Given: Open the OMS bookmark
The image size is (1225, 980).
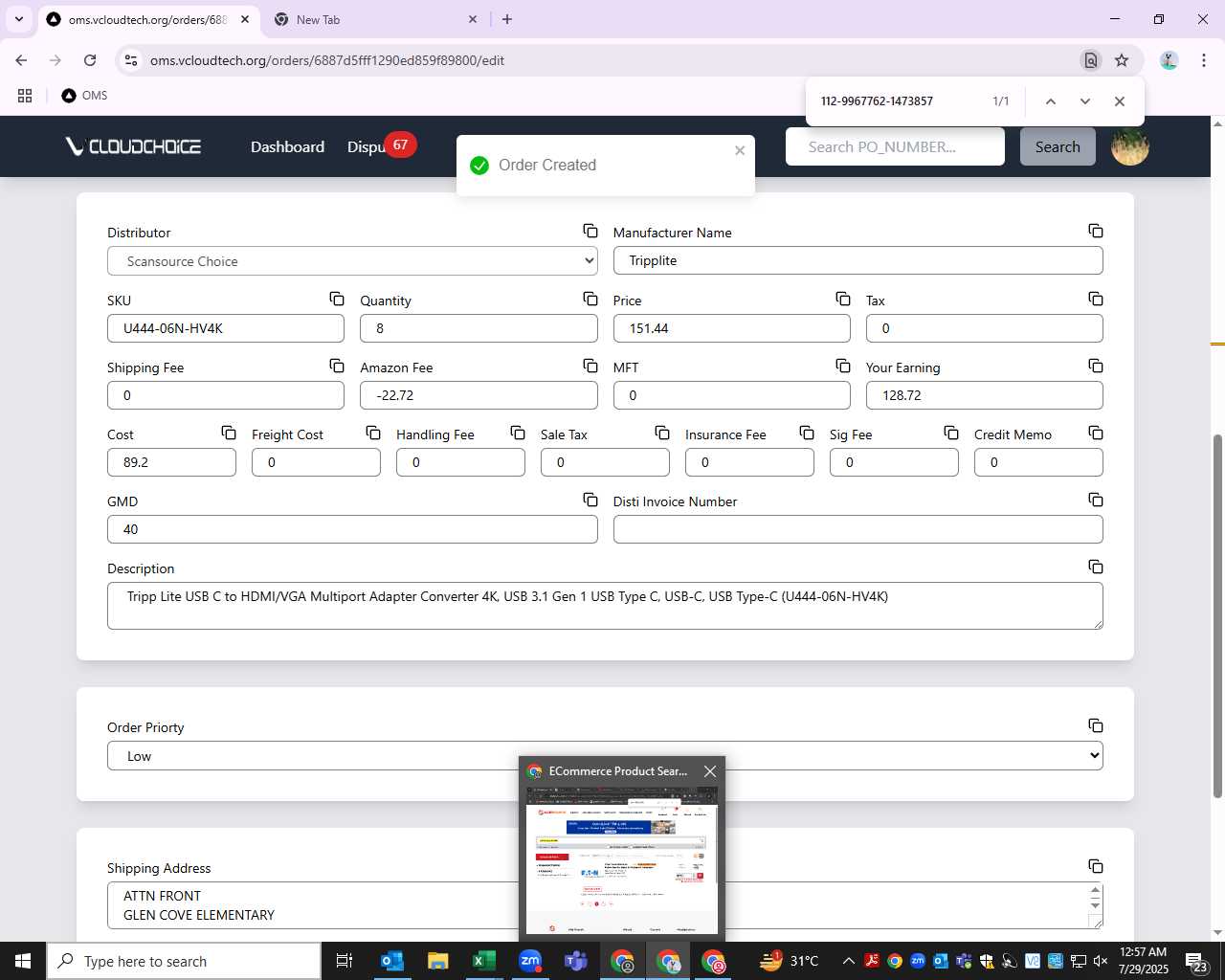Looking at the screenshot, I should (84, 96).
